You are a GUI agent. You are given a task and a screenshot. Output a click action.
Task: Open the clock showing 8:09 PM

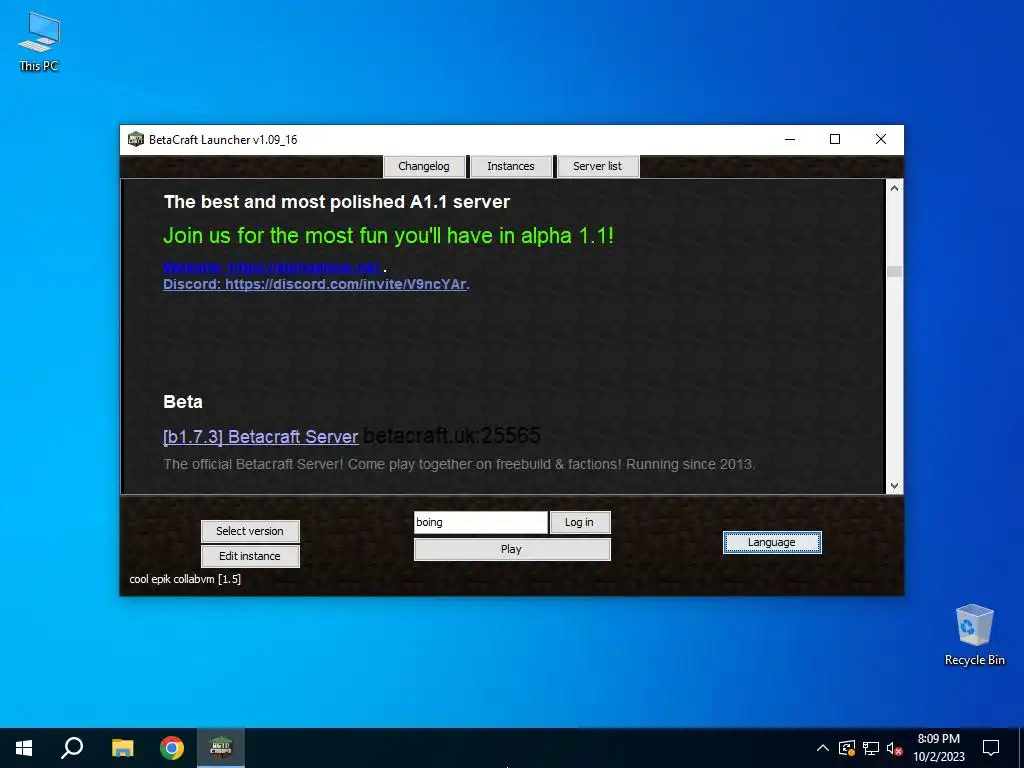pos(938,748)
